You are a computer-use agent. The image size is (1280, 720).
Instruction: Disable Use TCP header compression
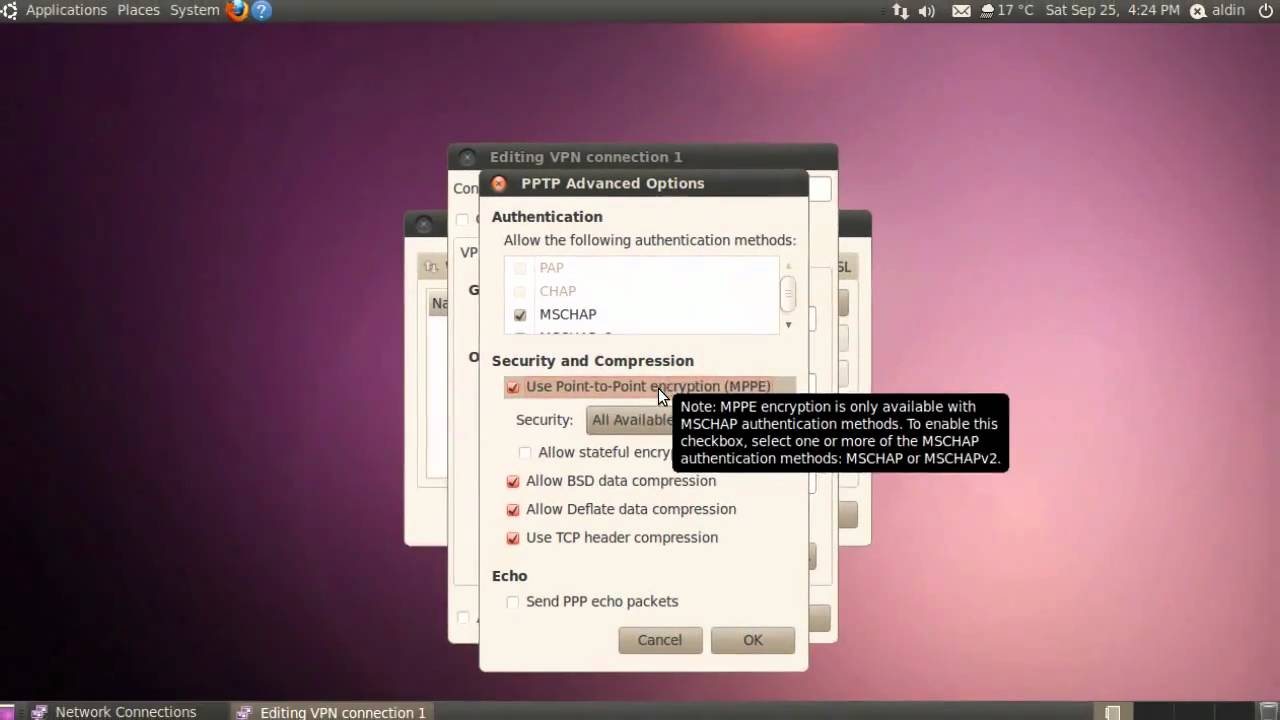click(513, 538)
